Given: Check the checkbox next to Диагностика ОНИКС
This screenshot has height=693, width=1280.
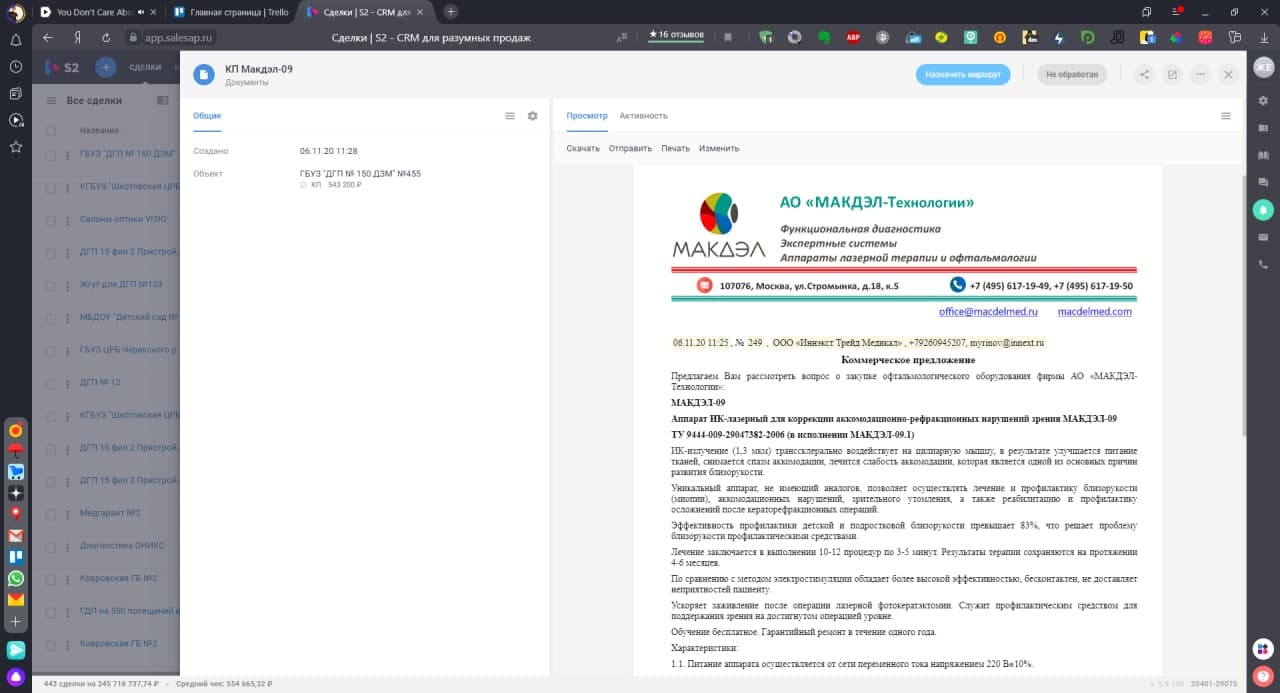Looking at the screenshot, I should point(52,545).
